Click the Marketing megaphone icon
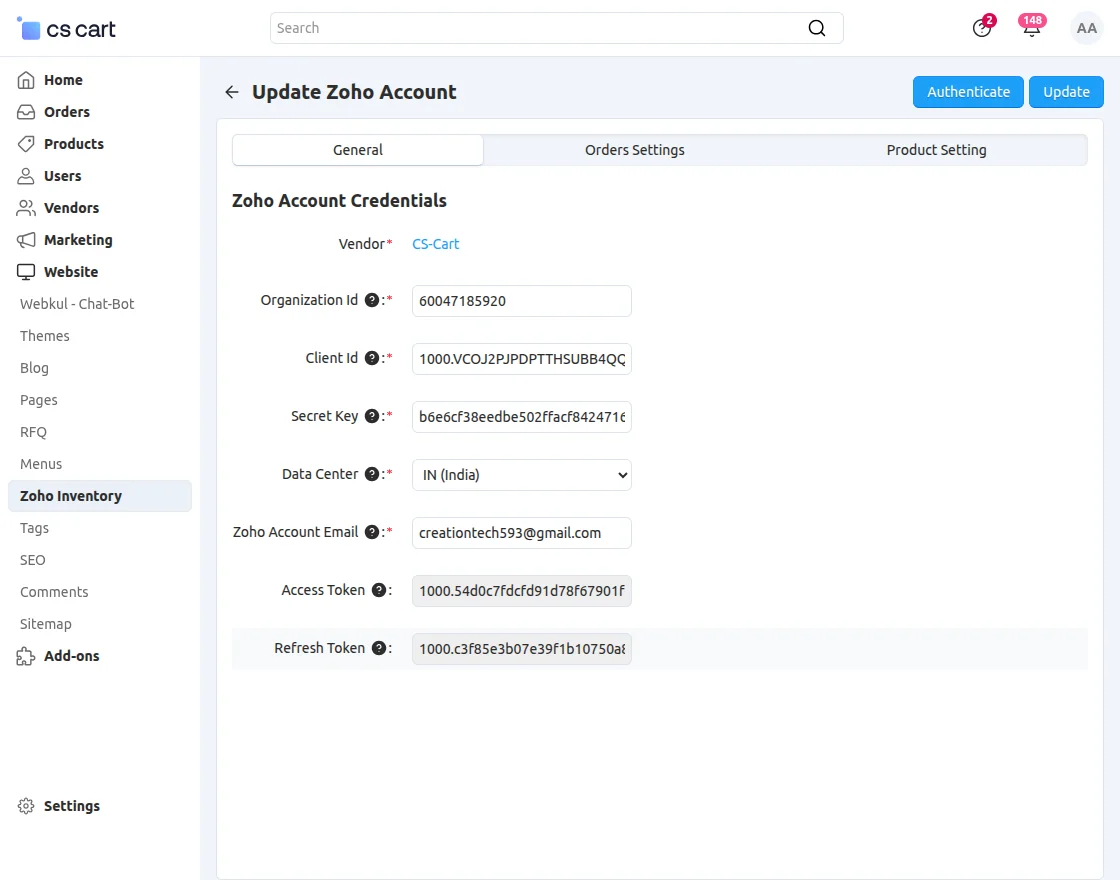 (x=28, y=239)
